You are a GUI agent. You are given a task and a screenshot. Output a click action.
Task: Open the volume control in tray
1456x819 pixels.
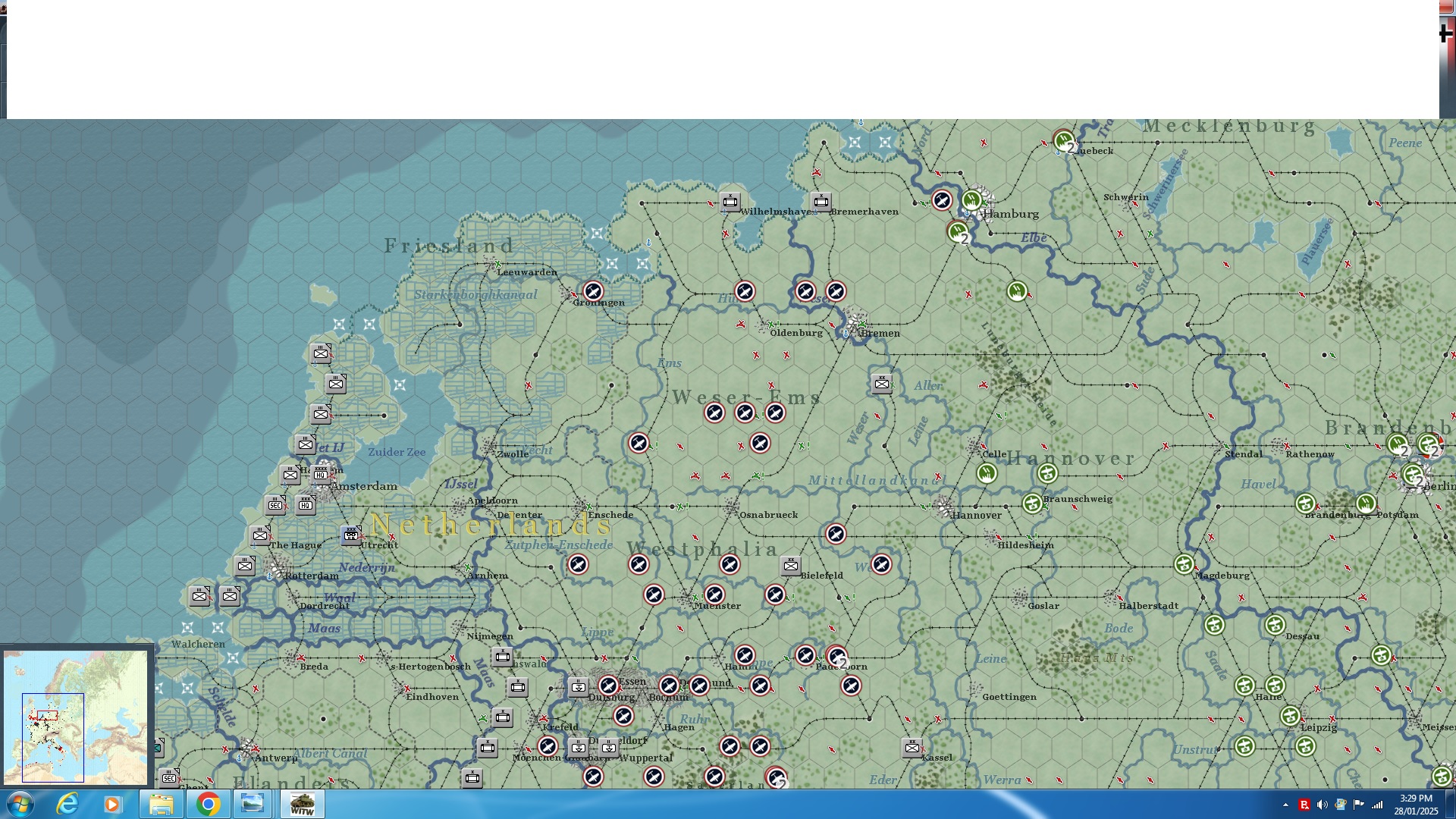(1322, 805)
